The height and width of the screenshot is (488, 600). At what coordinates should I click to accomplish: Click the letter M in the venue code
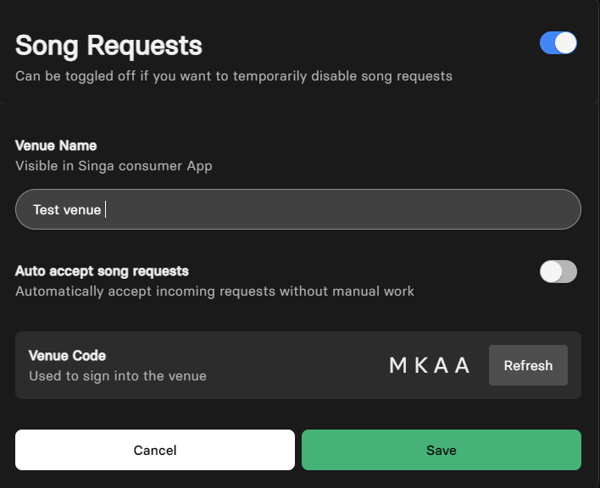click(398, 365)
